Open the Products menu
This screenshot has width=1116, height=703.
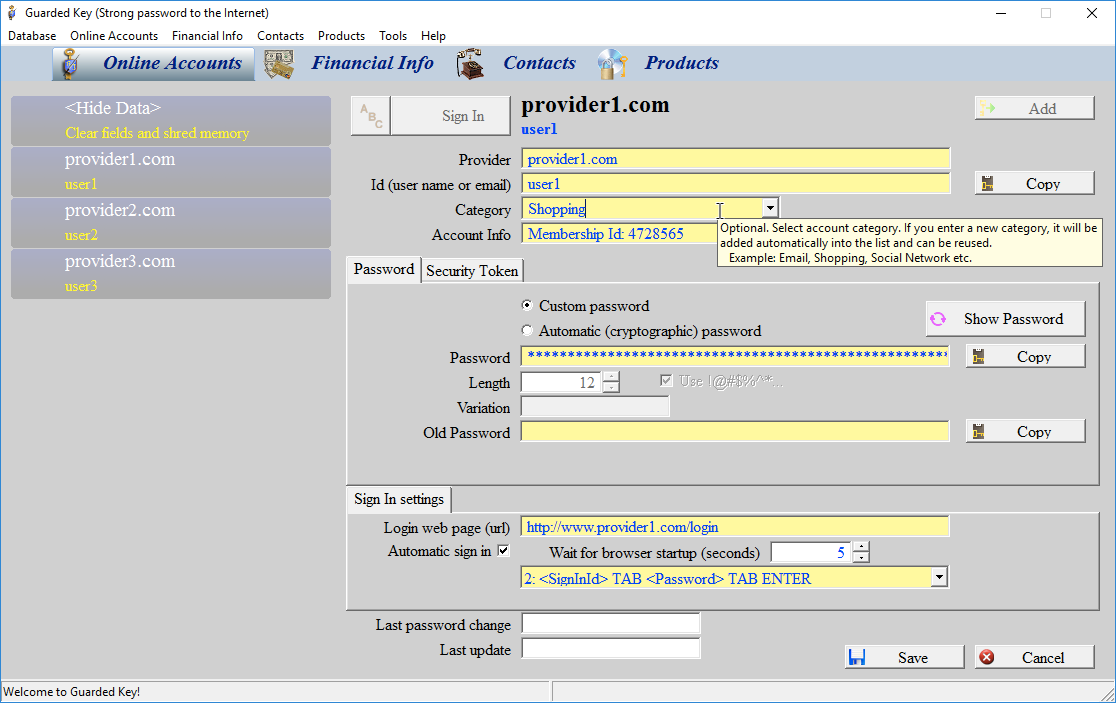click(x=342, y=36)
